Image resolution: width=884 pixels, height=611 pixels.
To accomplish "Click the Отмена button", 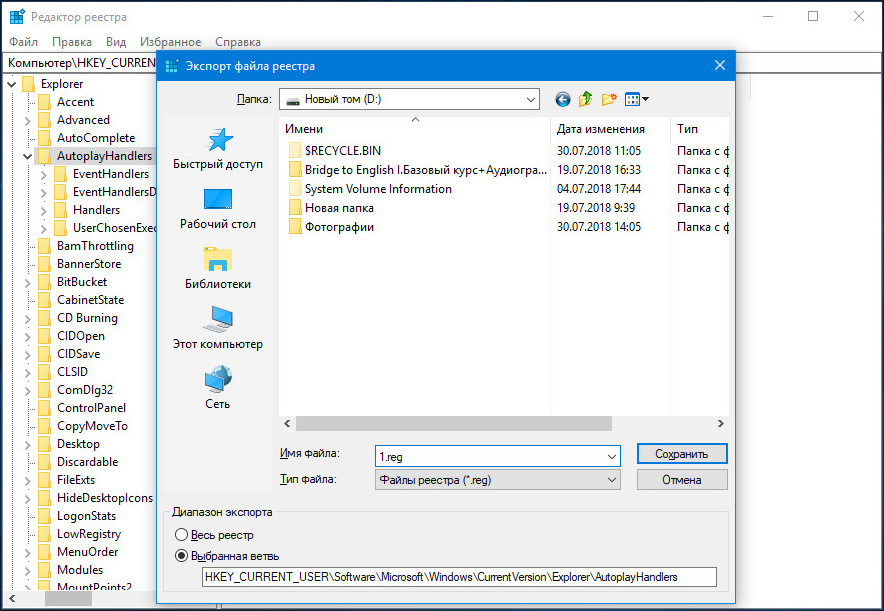I will pyautogui.click(x=682, y=480).
